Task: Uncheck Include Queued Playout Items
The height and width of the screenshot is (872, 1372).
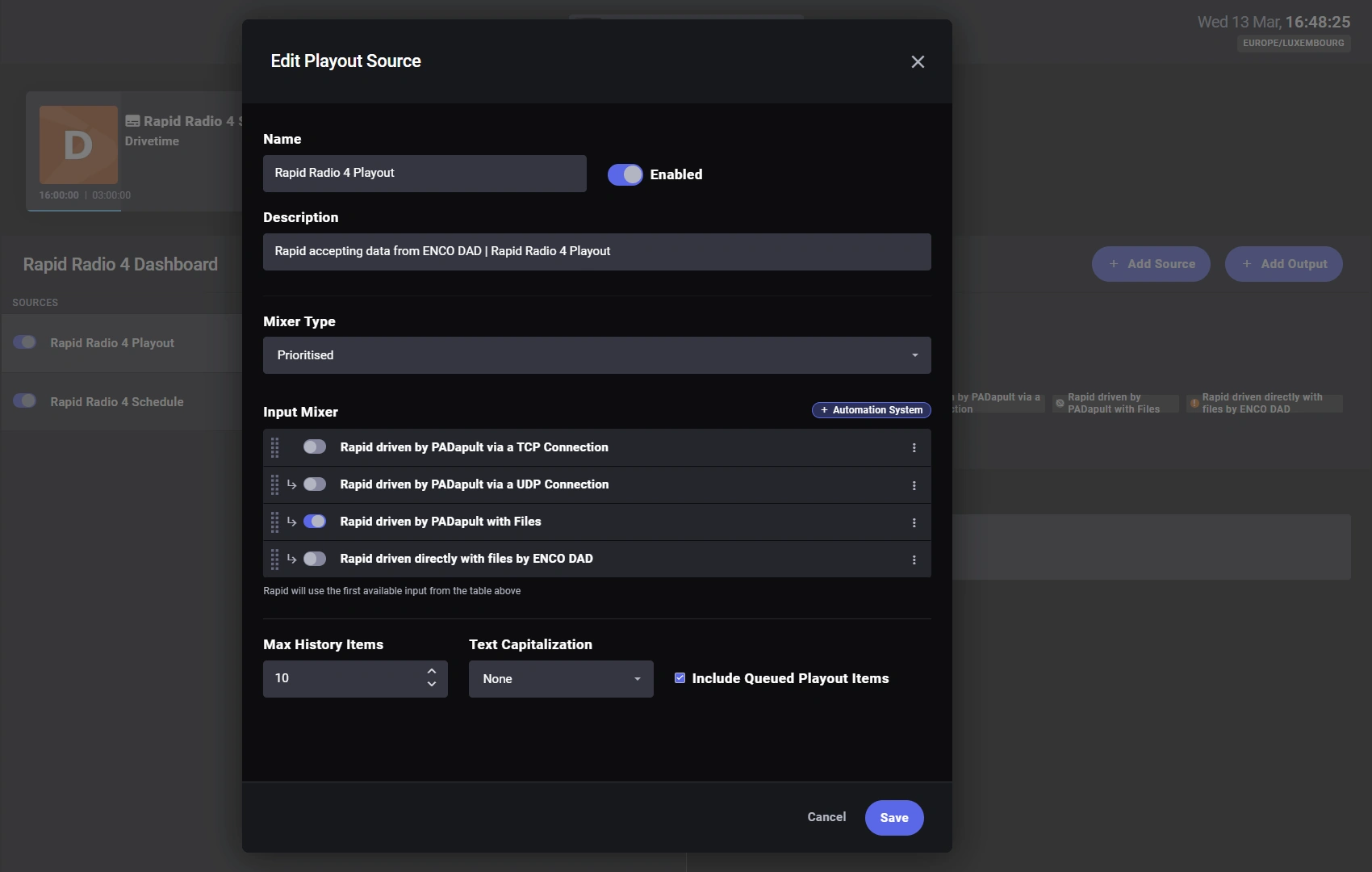Action: click(x=680, y=678)
